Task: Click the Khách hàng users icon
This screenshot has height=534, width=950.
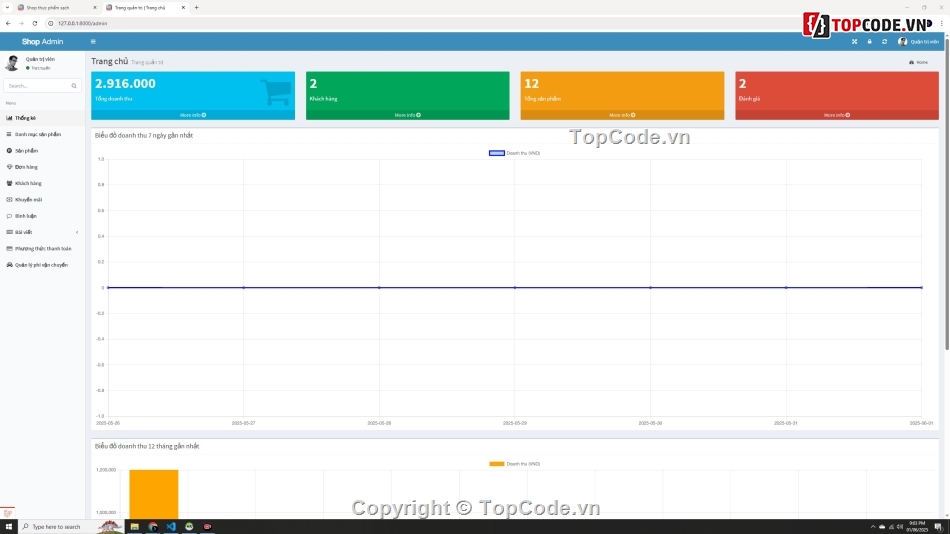Action: coord(9,184)
